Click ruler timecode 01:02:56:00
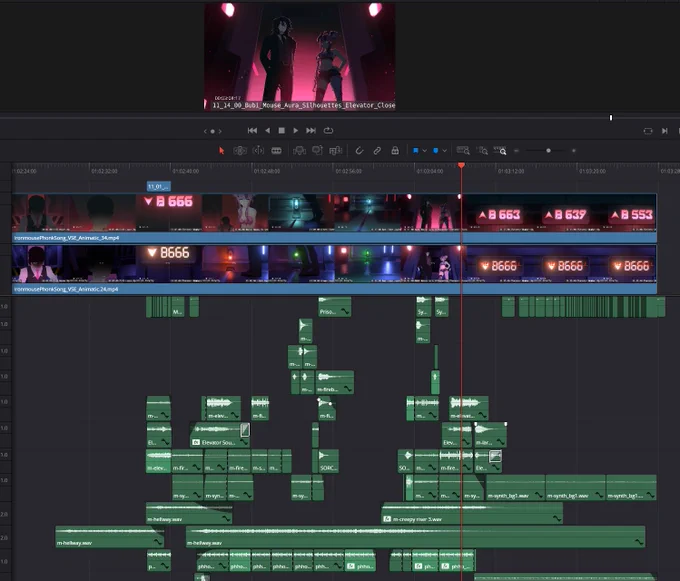The image size is (680, 581). tap(348, 171)
